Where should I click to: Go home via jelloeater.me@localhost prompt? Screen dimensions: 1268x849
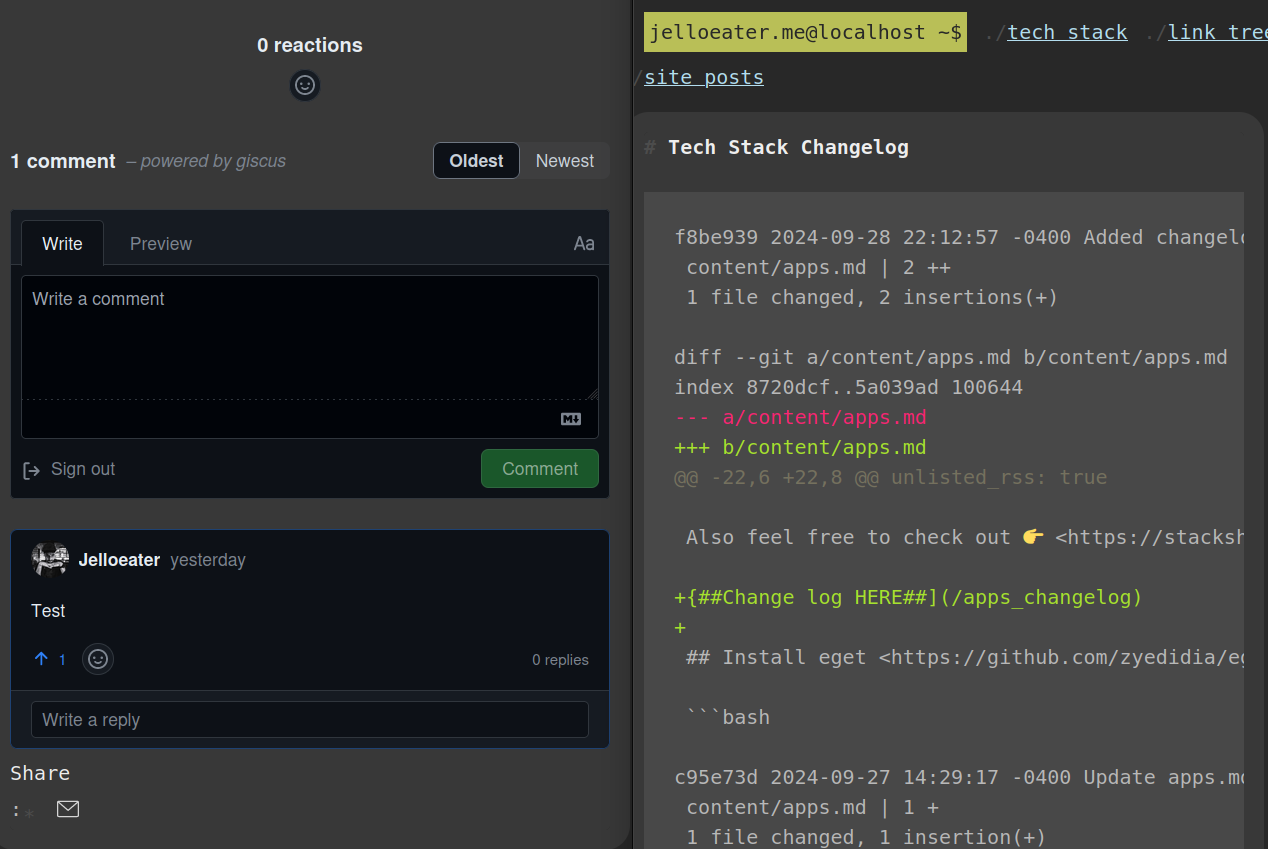805,32
